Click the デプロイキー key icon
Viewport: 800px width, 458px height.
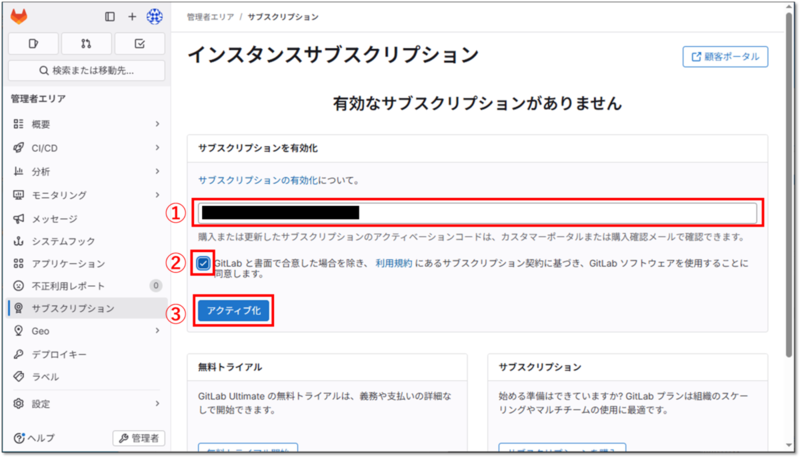[18, 354]
